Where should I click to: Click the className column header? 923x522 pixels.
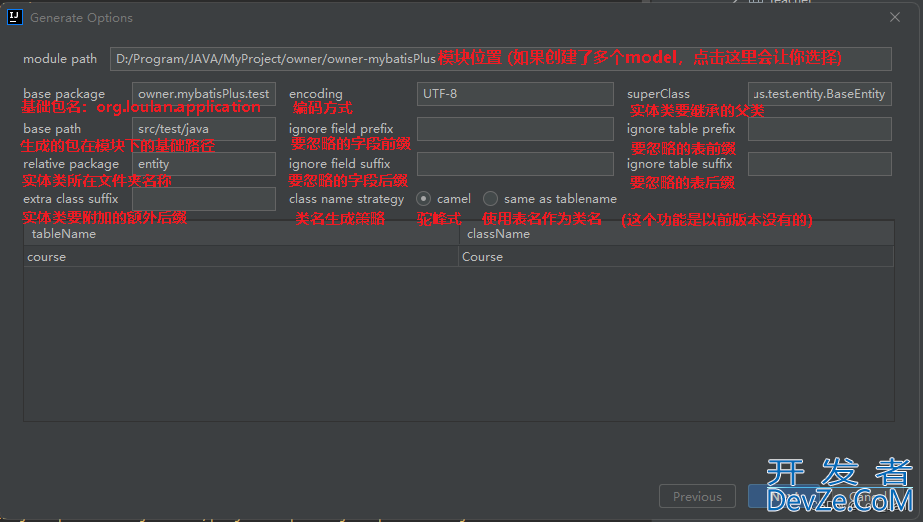pyautogui.click(x=676, y=234)
